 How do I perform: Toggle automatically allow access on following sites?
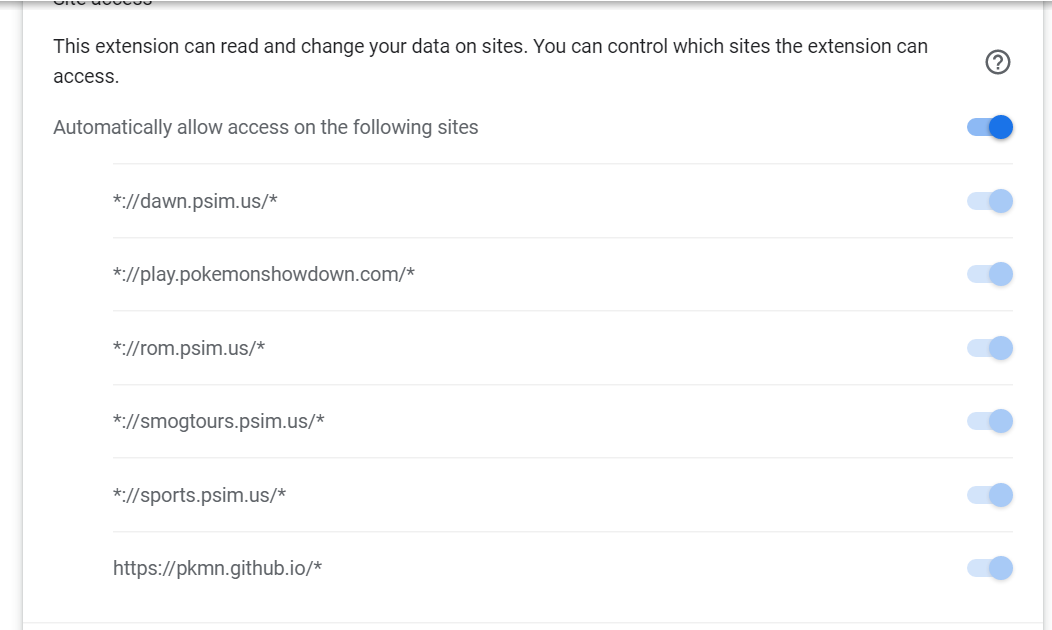coord(990,127)
